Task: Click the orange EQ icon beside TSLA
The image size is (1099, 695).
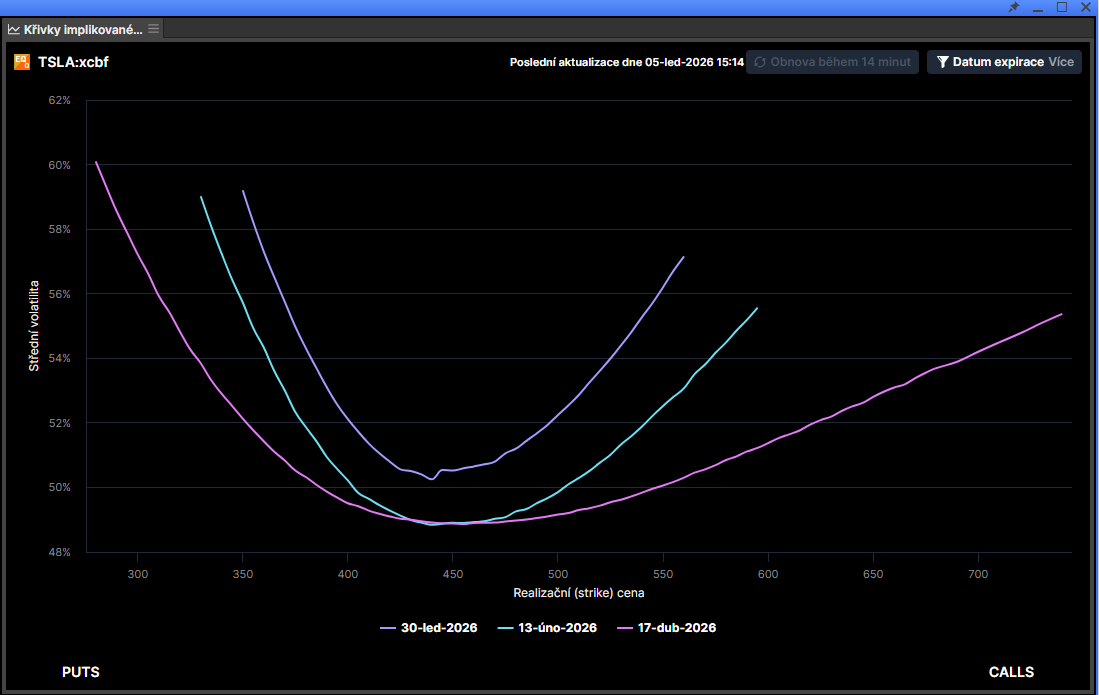Action: coord(21,62)
